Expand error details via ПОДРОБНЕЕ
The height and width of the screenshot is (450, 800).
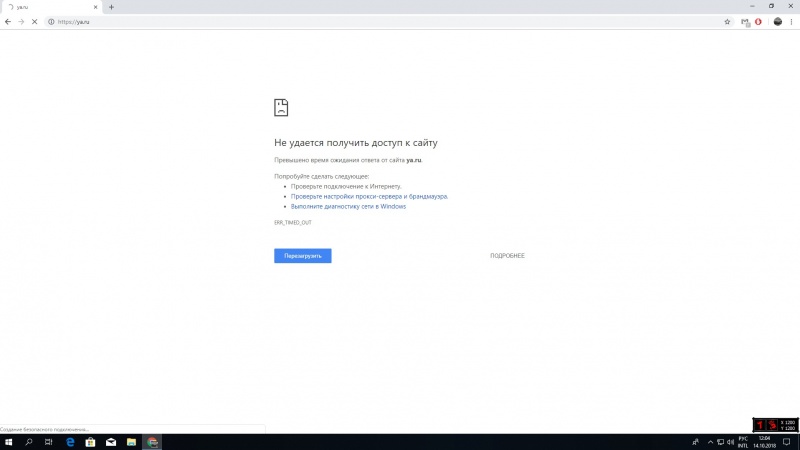click(507, 256)
